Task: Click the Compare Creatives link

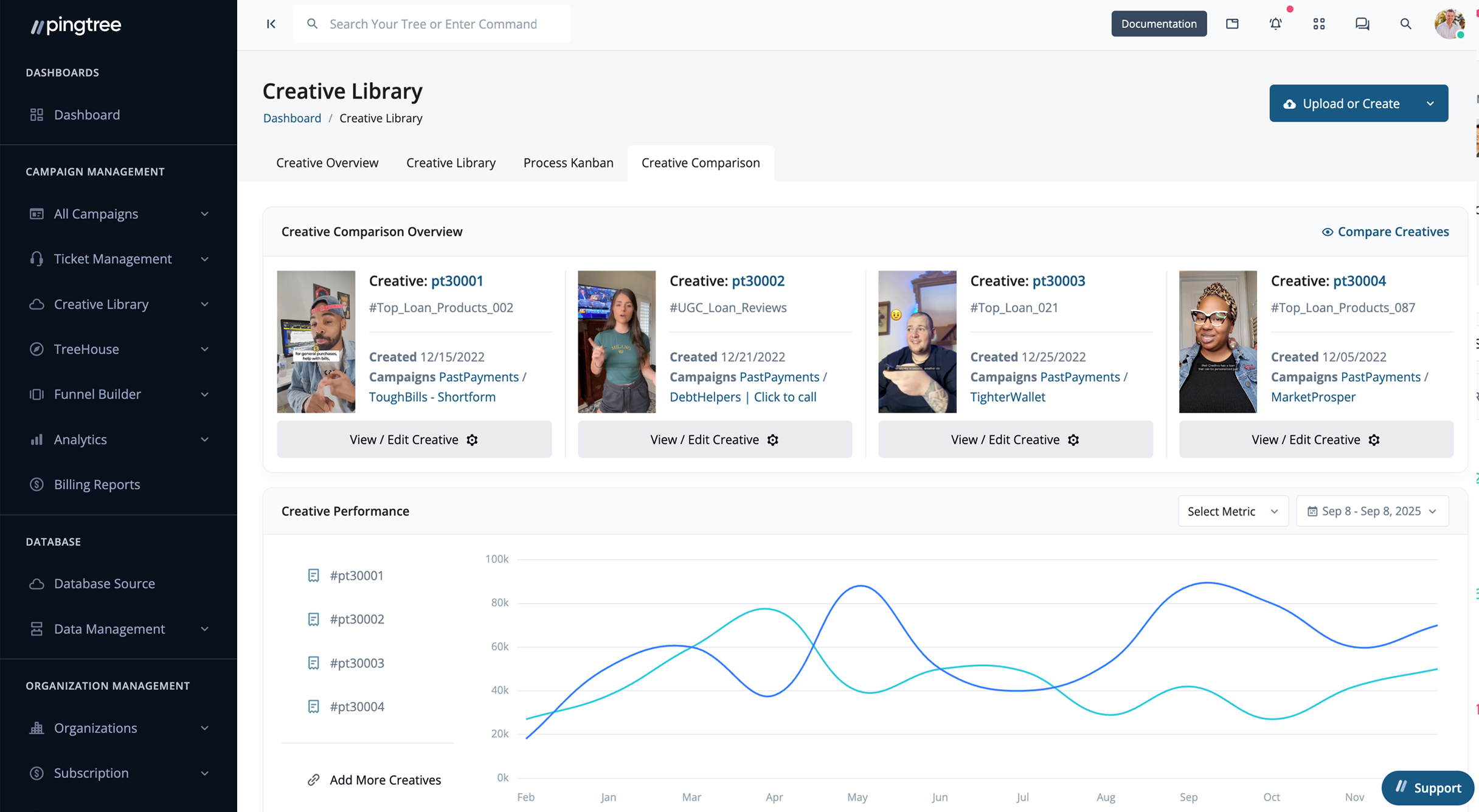Action: point(1385,232)
